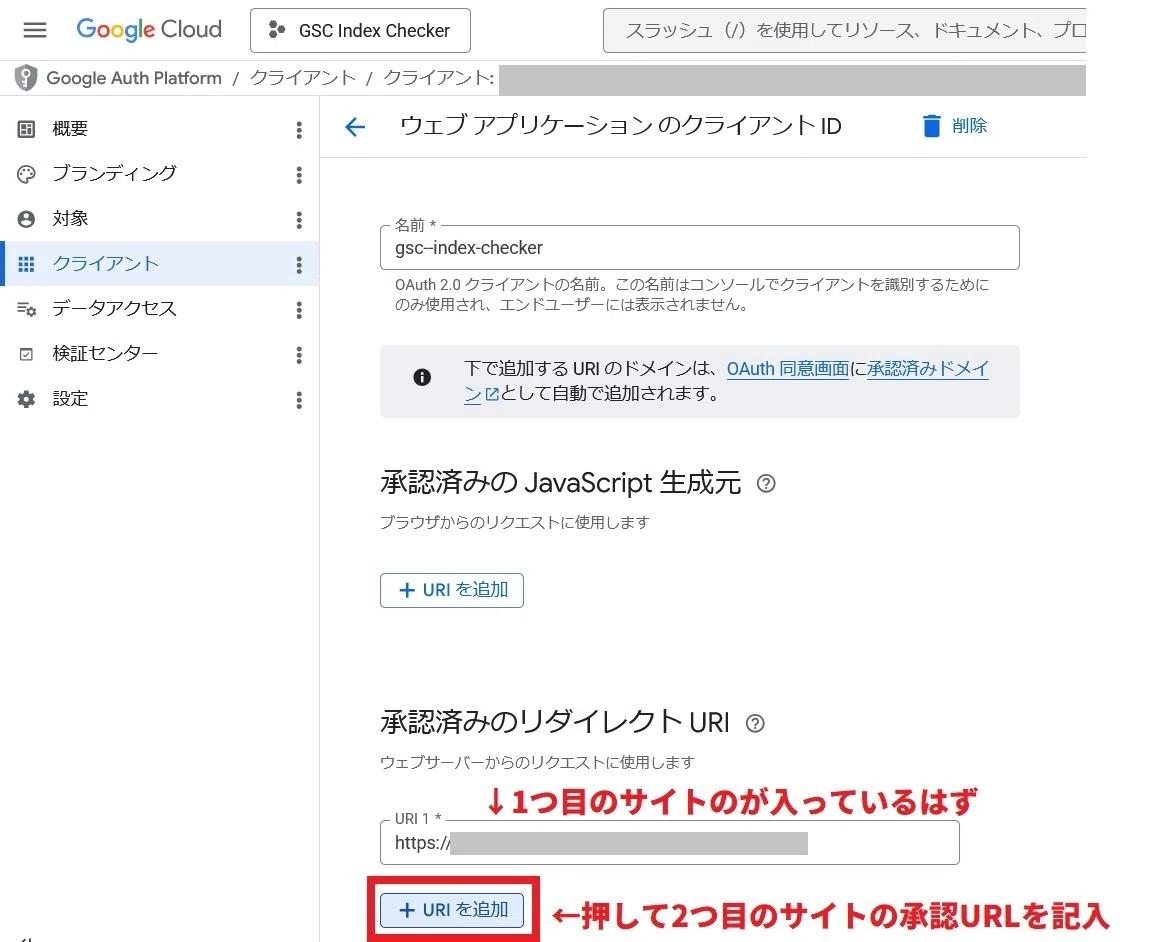Image resolution: width=1163 pixels, height=942 pixels.
Task: Open more options for 設定
Action: 299,401
